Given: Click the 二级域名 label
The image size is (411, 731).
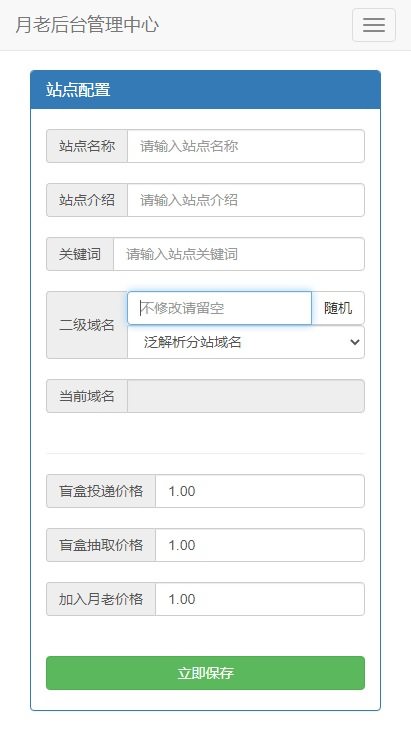Looking at the screenshot, I should click(x=87, y=325).
